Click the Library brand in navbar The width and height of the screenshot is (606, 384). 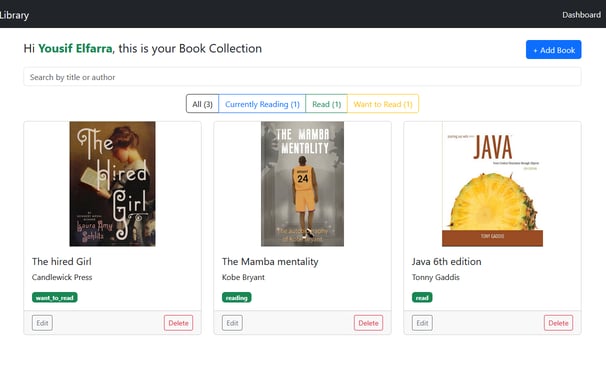click(x=14, y=15)
